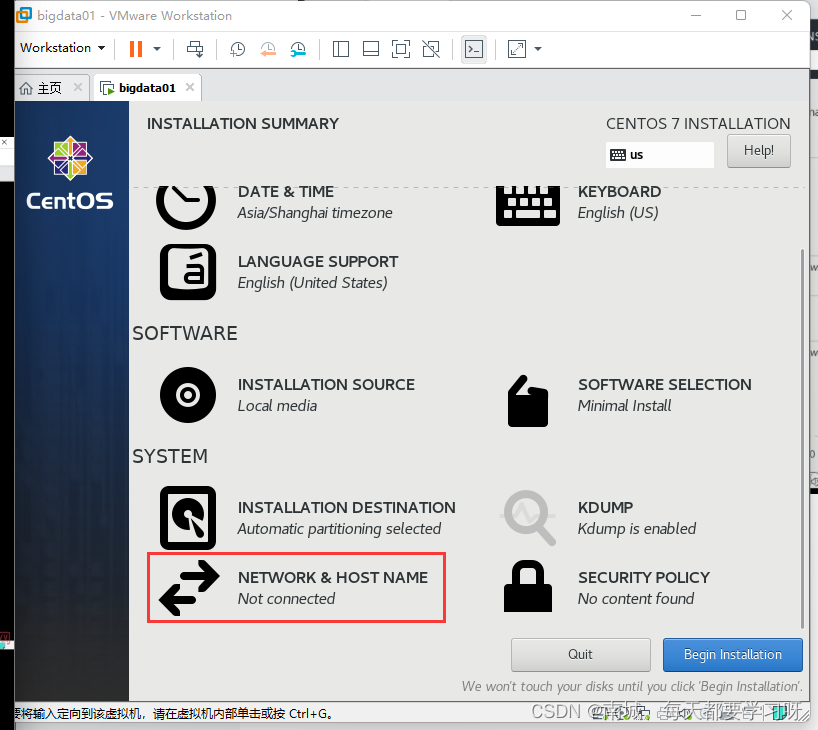Click the Quit button
The width and height of the screenshot is (818, 730).
(581, 654)
